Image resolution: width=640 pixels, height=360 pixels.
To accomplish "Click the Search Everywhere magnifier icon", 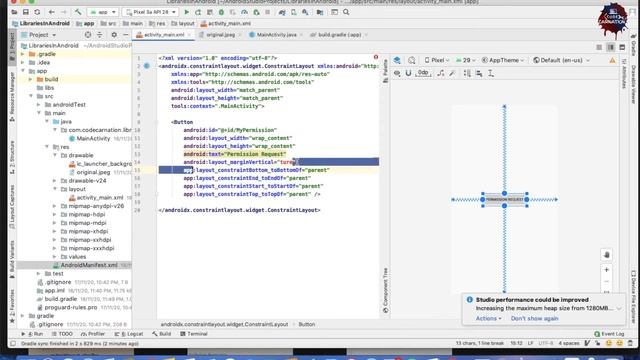I will [346, 12].
